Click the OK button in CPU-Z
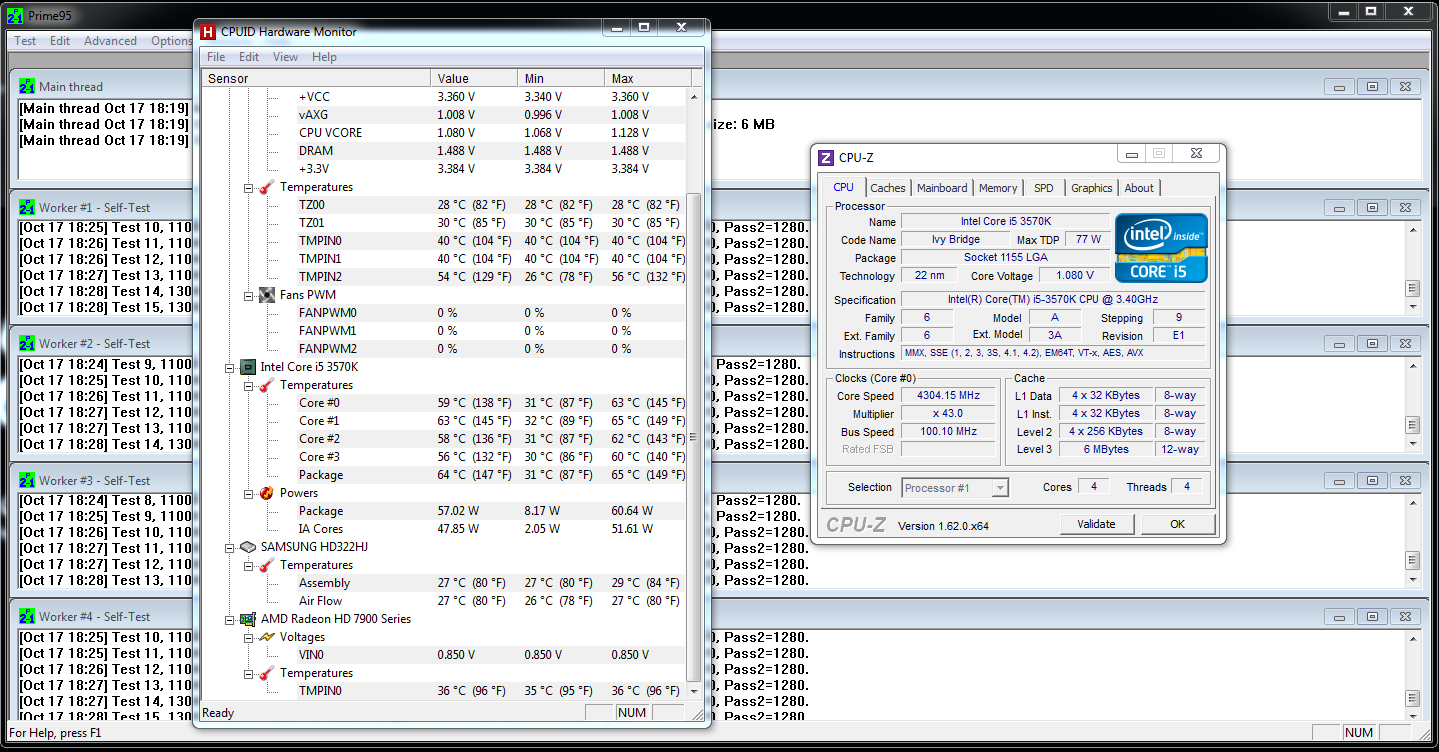The width and height of the screenshot is (1439, 752). (x=1177, y=524)
